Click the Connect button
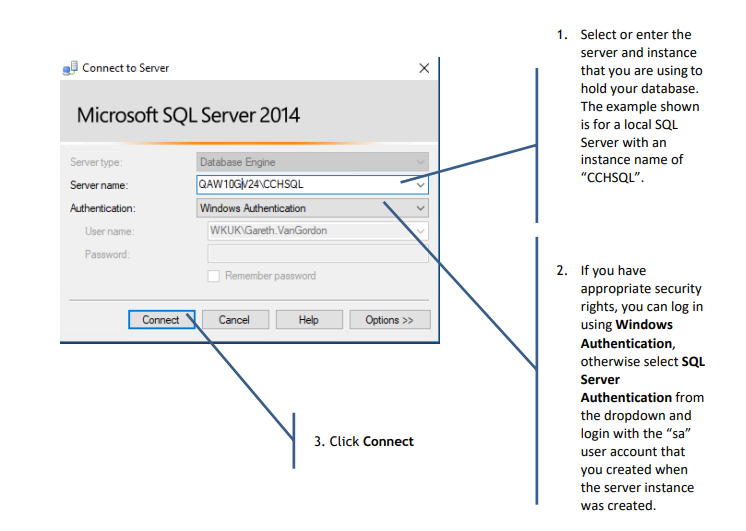 coord(161,320)
